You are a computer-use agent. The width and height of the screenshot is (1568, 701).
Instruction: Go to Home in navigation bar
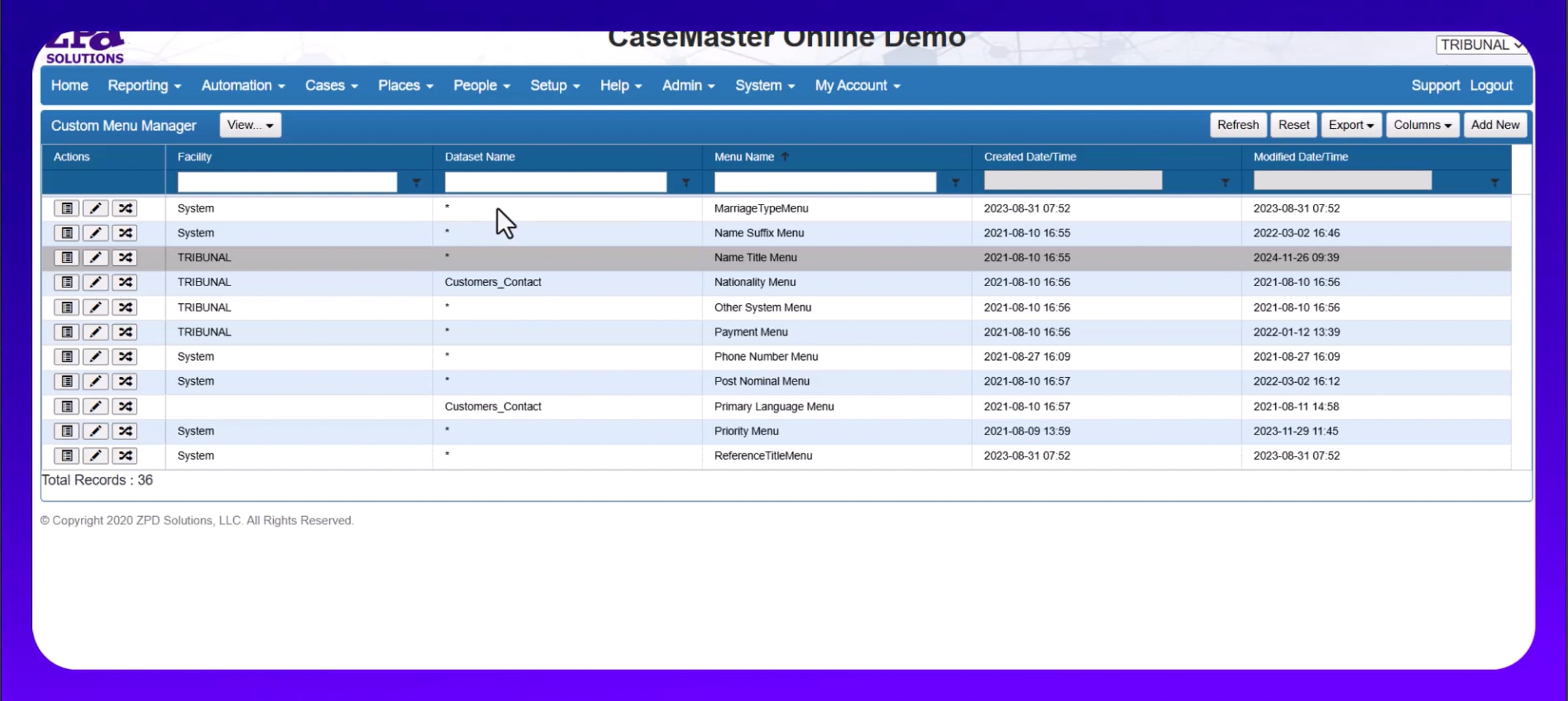[x=70, y=86]
